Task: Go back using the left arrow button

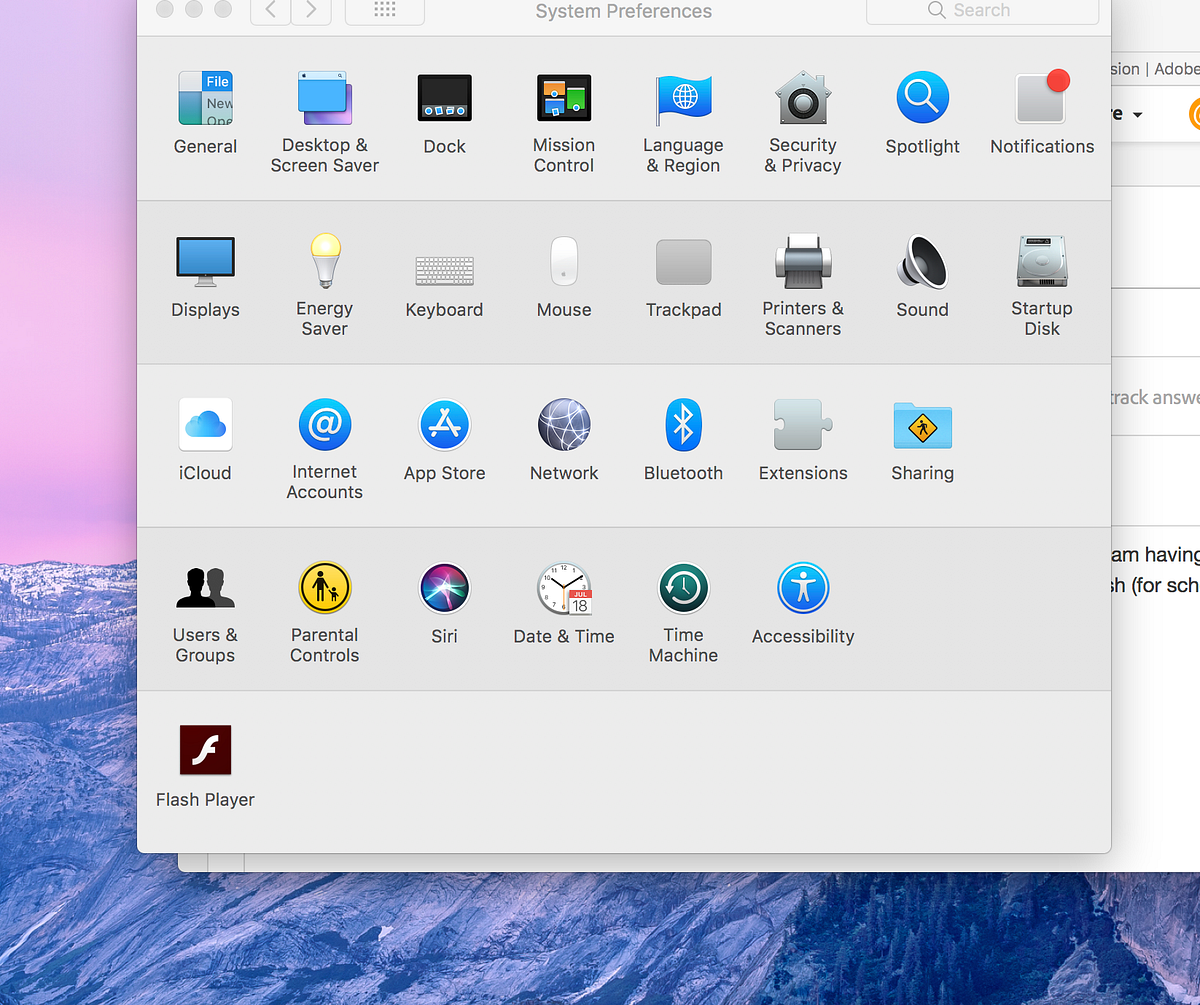Action: coord(269,10)
